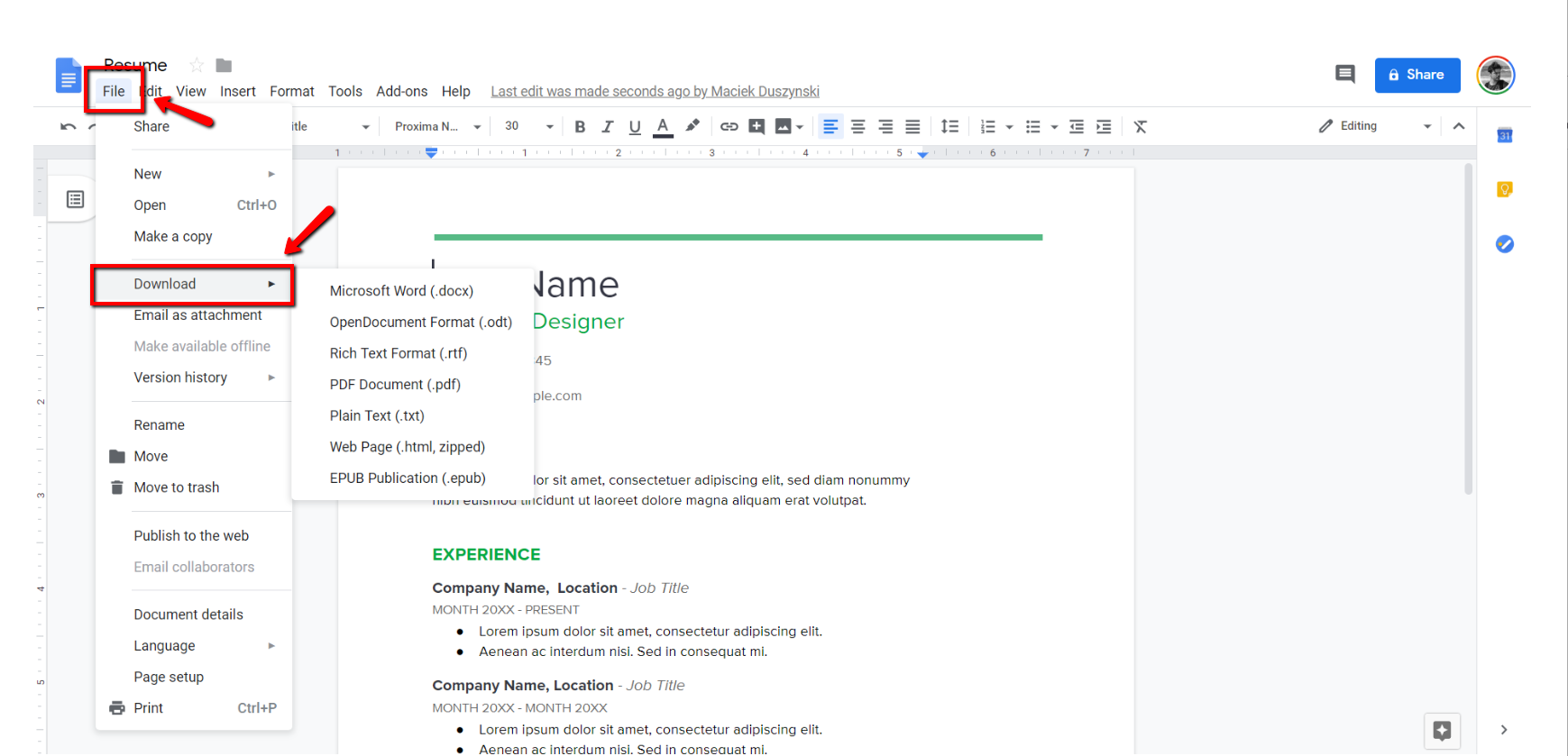Viewport: 1568px width, 756px height.
Task: Select center align
Action: (x=857, y=126)
